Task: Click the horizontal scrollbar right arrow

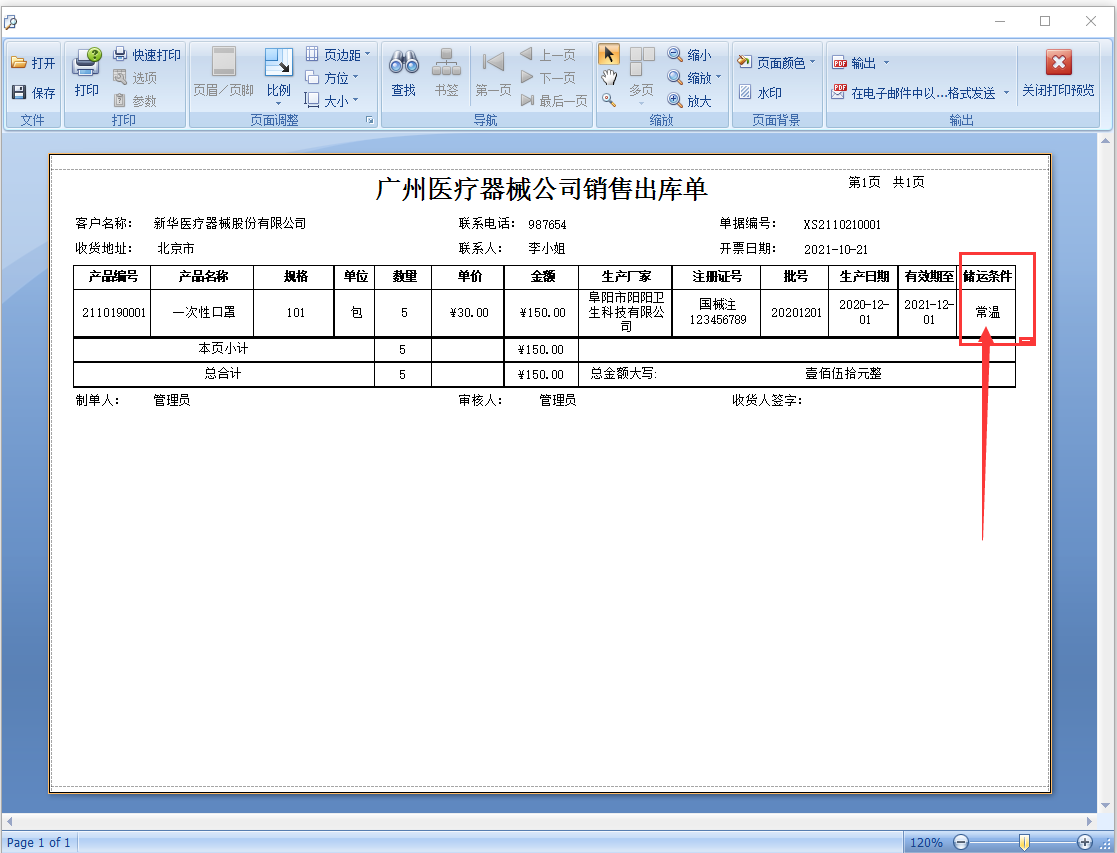Action: pyautogui.click(x=1089, y=821)
